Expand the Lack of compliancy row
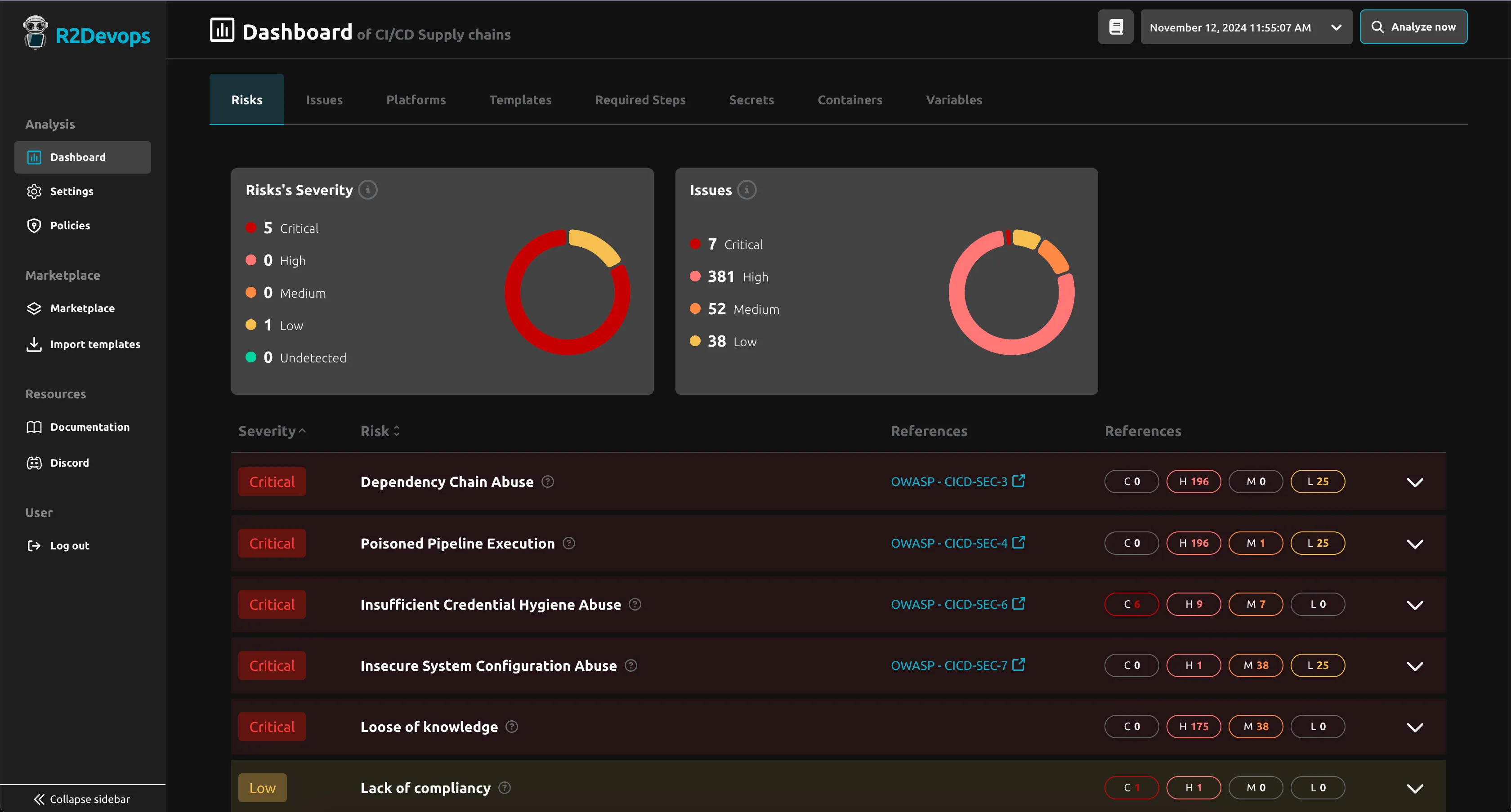This screenshot has width=1511, height=812. pos(1414,788)
